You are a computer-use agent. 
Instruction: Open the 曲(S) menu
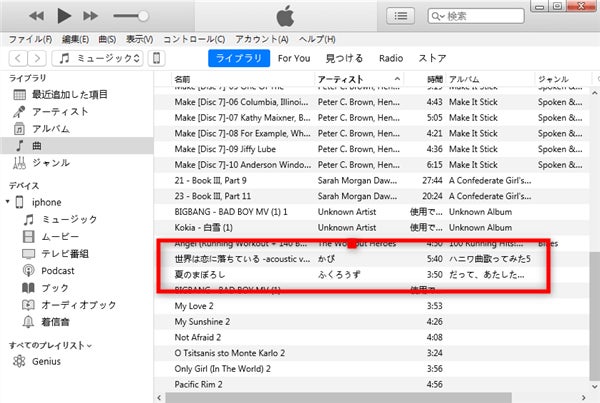(107, 39)
